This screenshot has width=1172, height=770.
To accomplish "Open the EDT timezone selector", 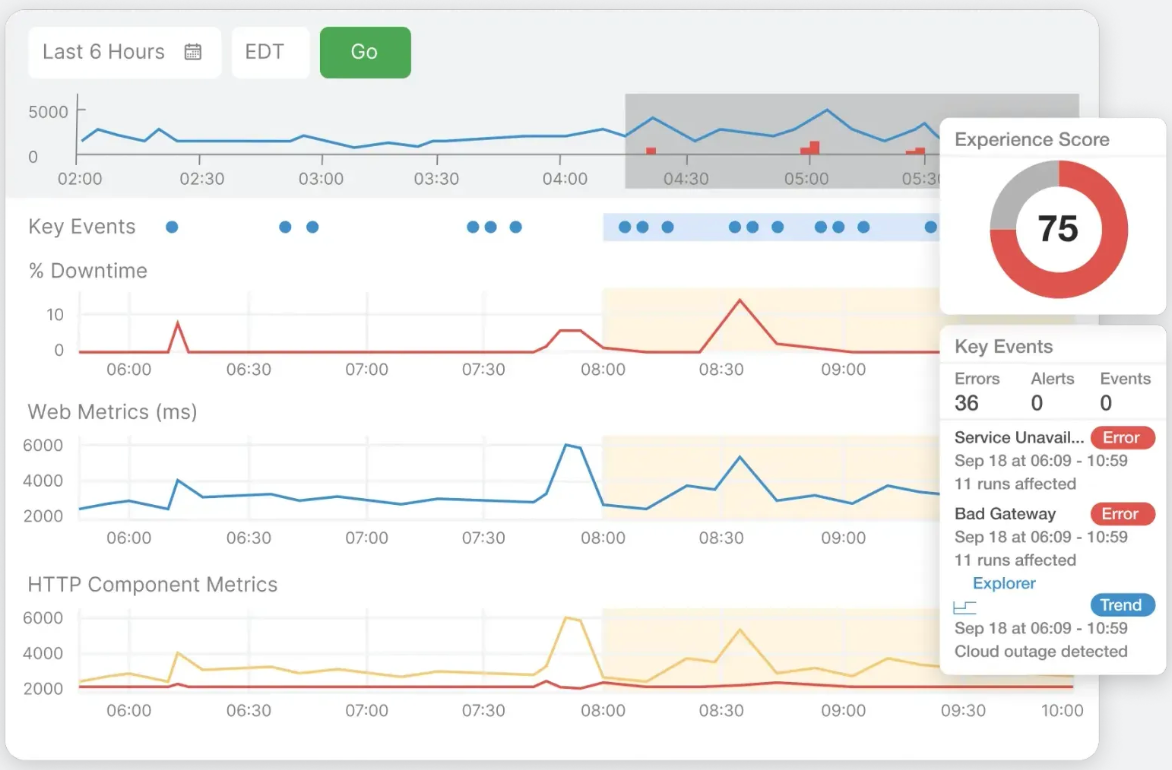I will point(271,52).
